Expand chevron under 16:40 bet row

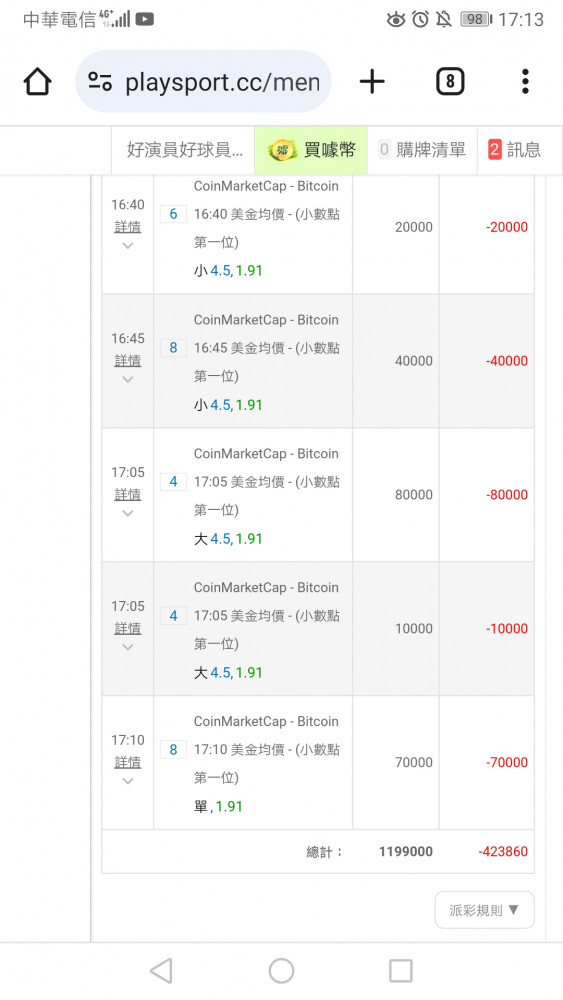click(x=128, y=246)
